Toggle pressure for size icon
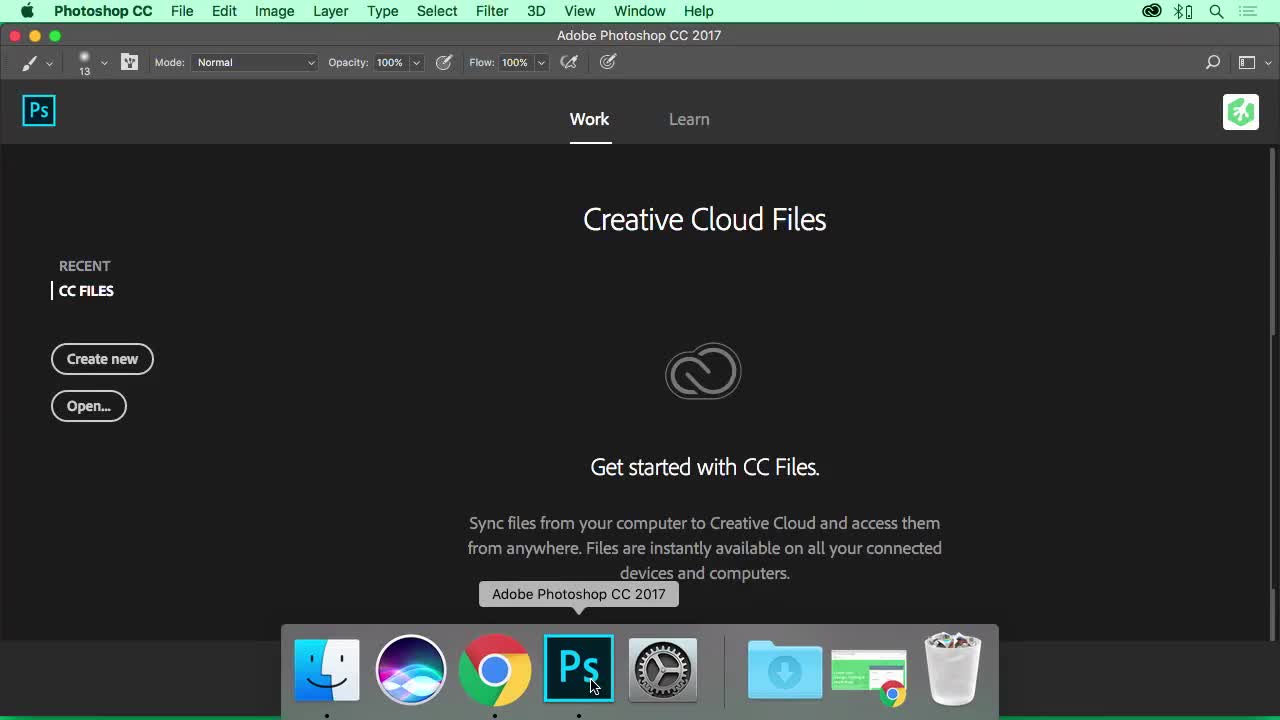1280x720 pixels. (608, 62)
